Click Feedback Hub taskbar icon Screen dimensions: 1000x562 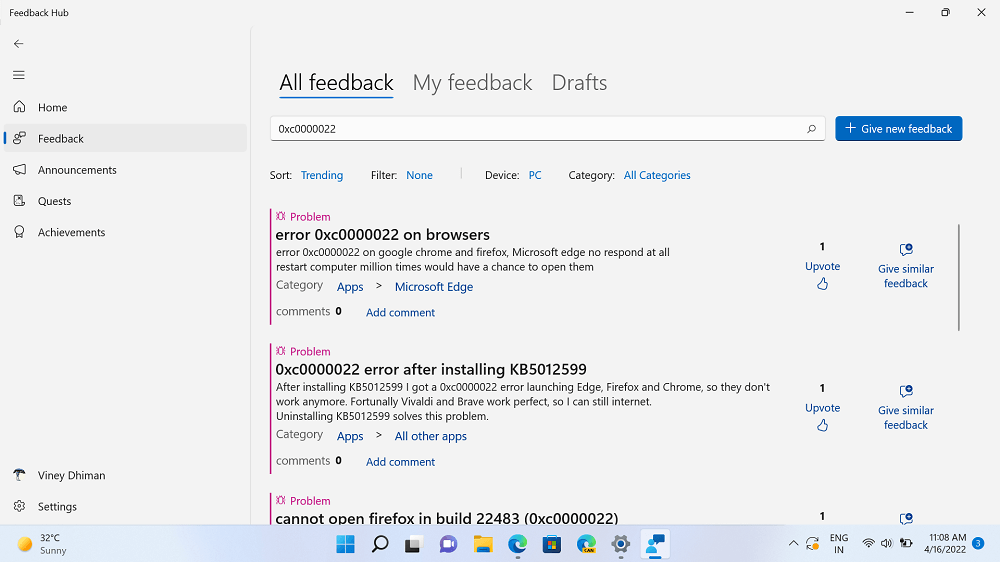click(655, 544)
